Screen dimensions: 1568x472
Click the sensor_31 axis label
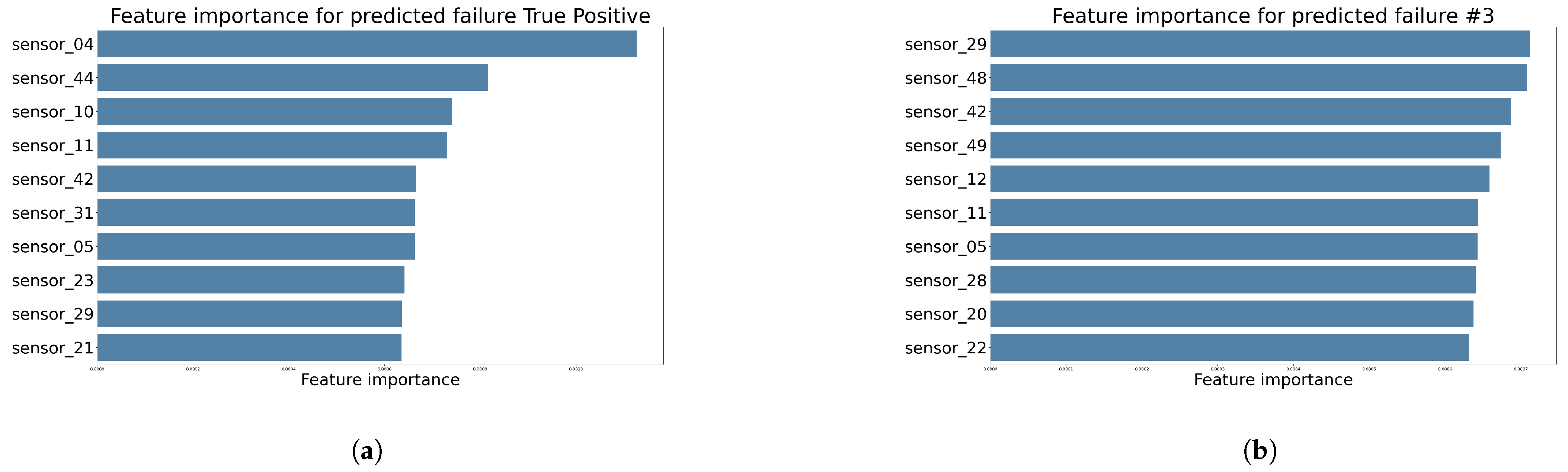pos(52,213)
